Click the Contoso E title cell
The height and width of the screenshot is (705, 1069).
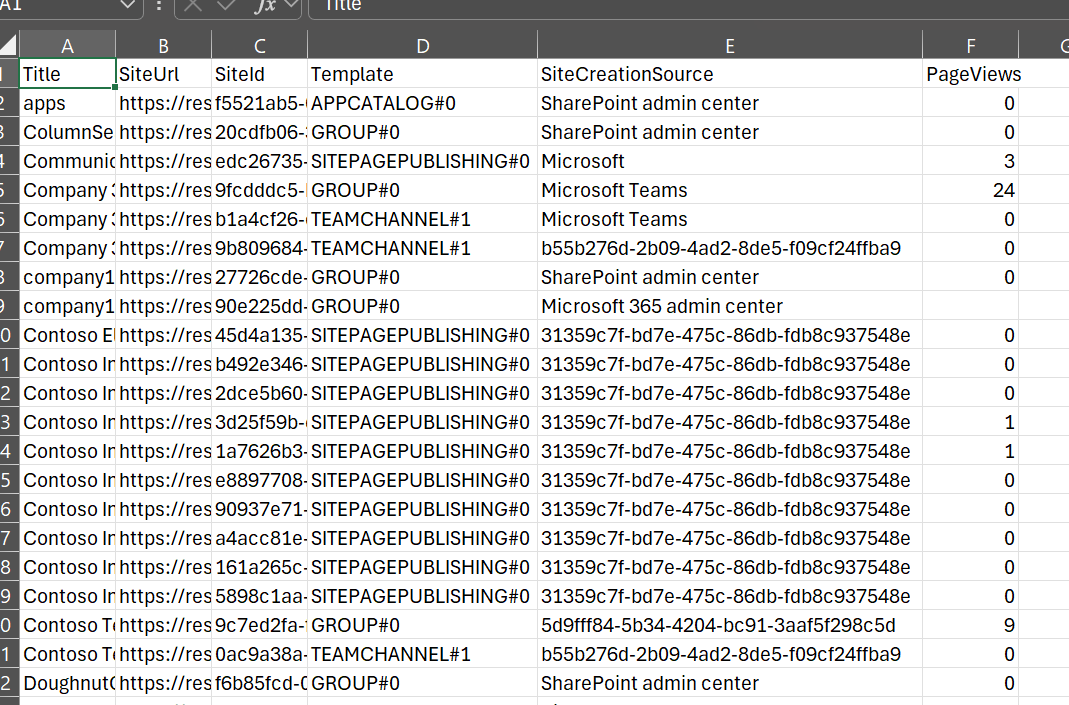67,335
